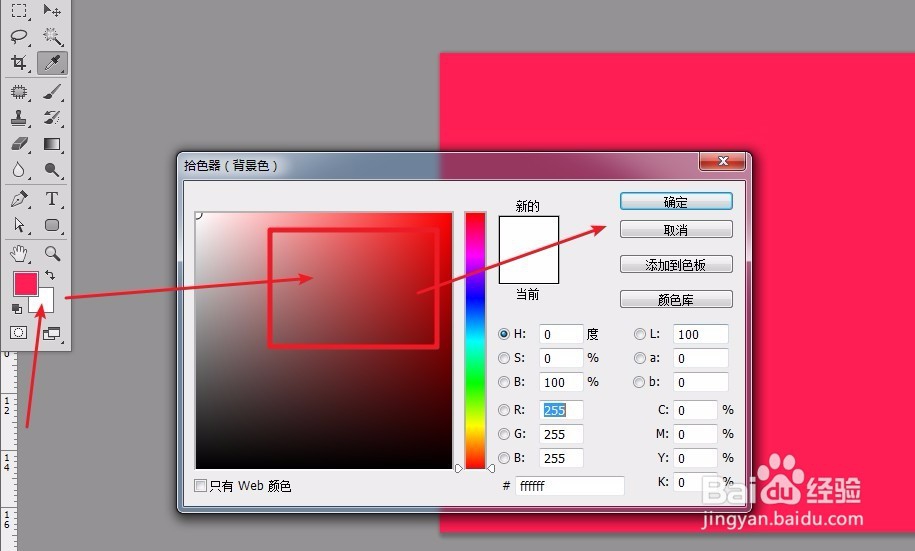Viewport: 915px width, 551px height.
Task: Select the Eyedropper tool
Action: 52,62
